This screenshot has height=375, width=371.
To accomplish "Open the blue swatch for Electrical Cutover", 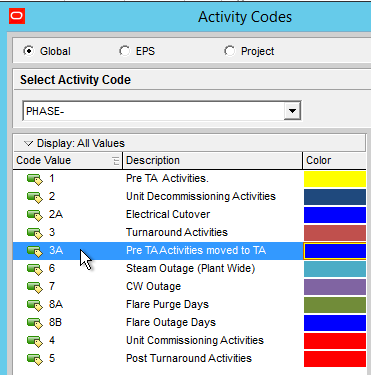I will [335, 215].
